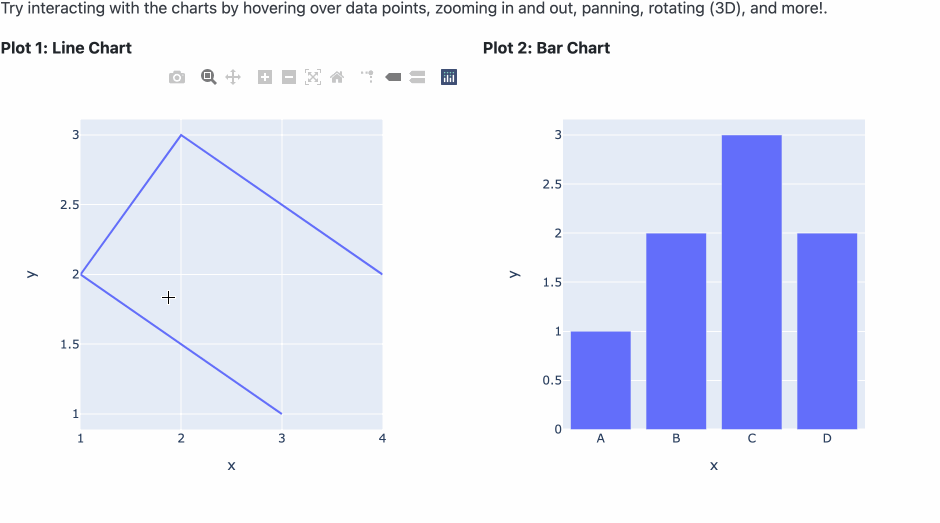This screenshot has height=523, width=940.
Task: Click the line chart peak at x=2
Action: pos(181,135)
